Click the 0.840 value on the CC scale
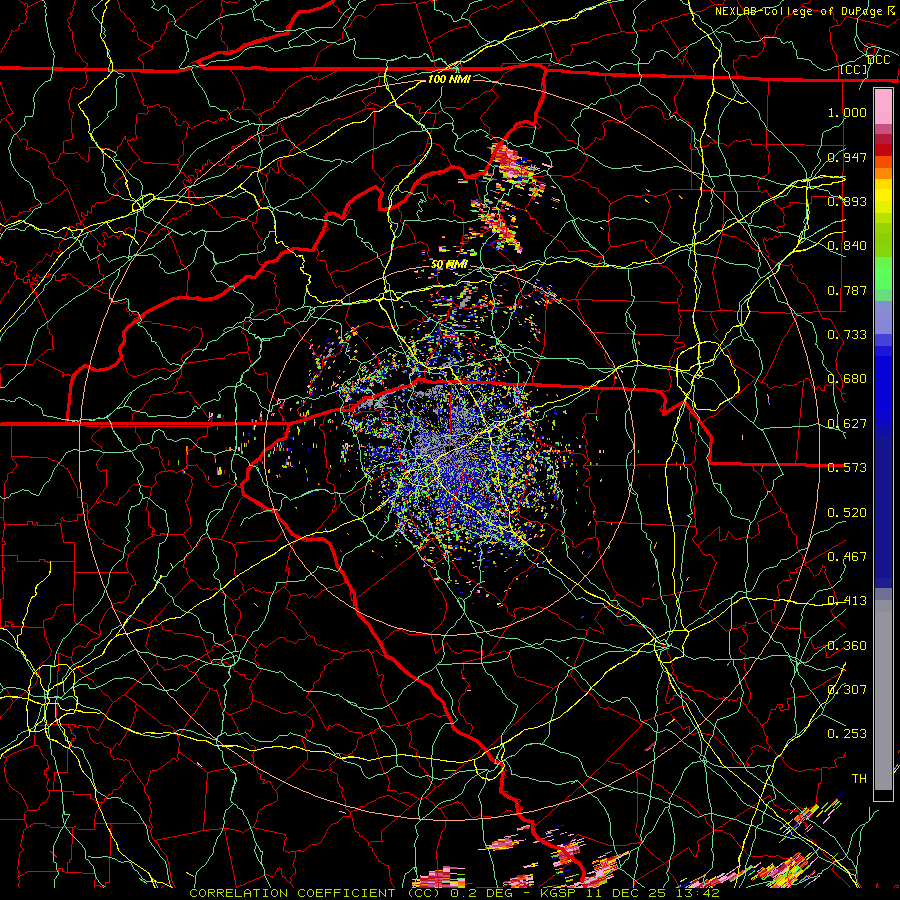The width and height of the screenshot is (900, 900). (x=847, y=246)
